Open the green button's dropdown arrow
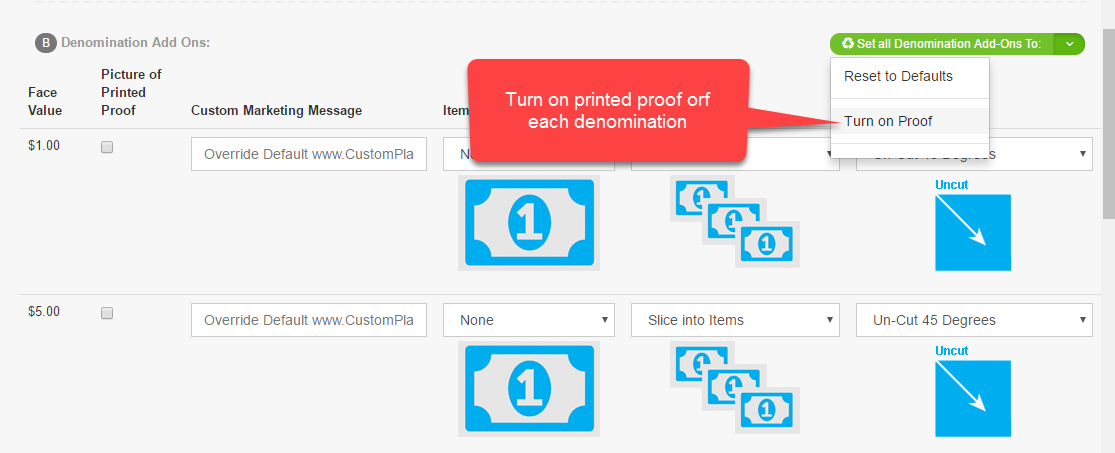The image size is (1115, 453). [x=1069, y=44]
